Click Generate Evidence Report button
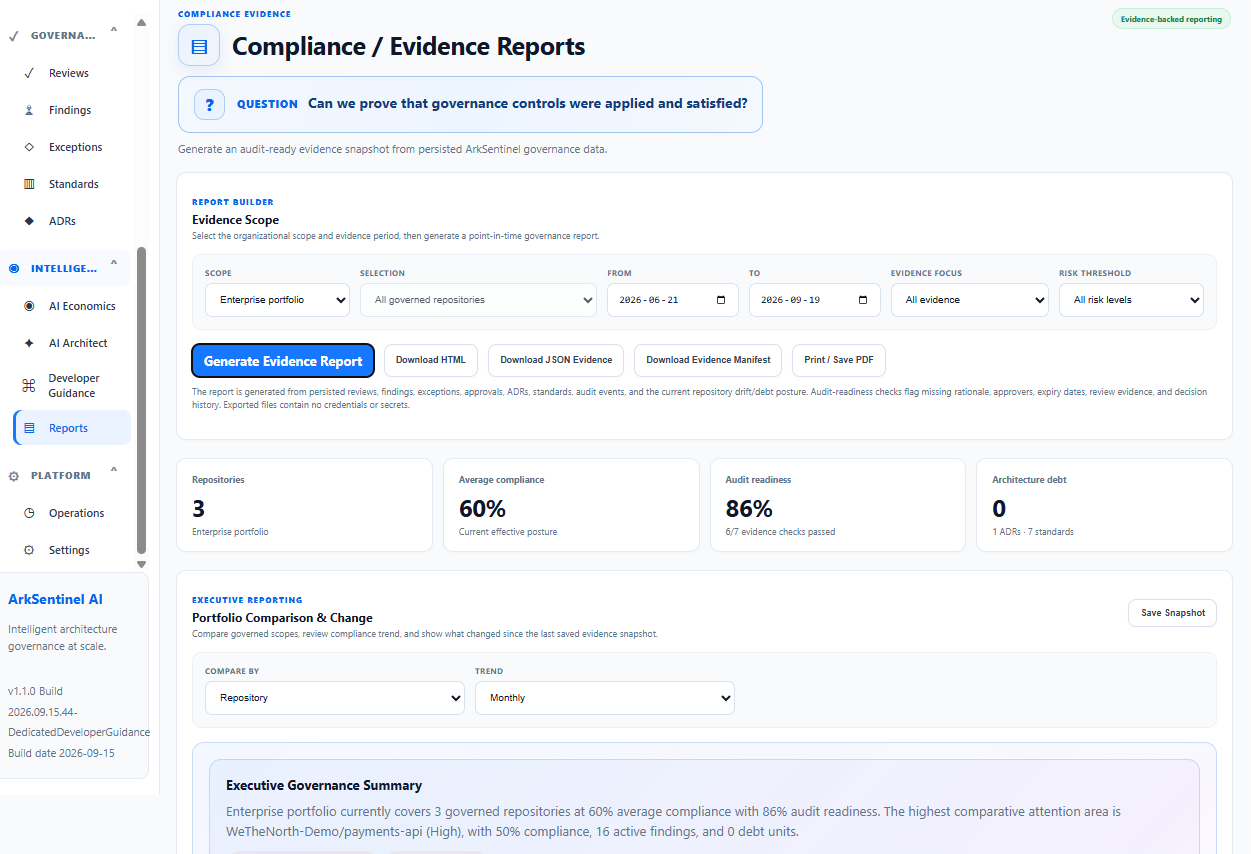This screenshot has width=1251, height=854. click(x=283, y=361)
